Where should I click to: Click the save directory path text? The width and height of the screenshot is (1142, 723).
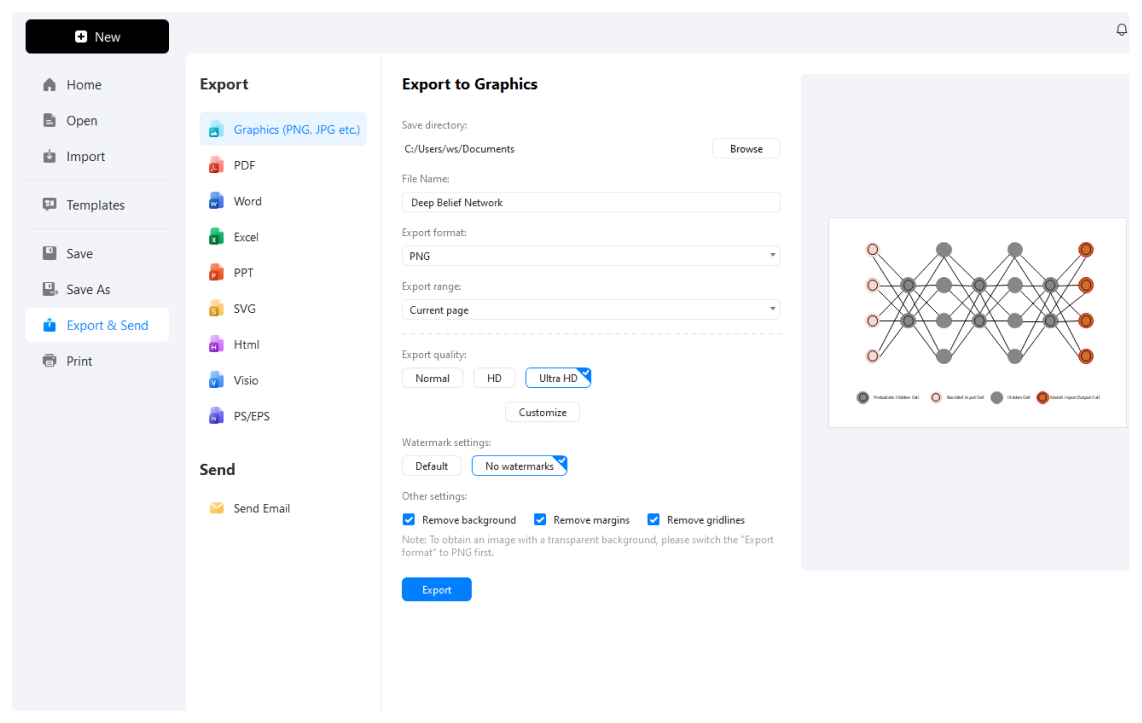(460, 149)
